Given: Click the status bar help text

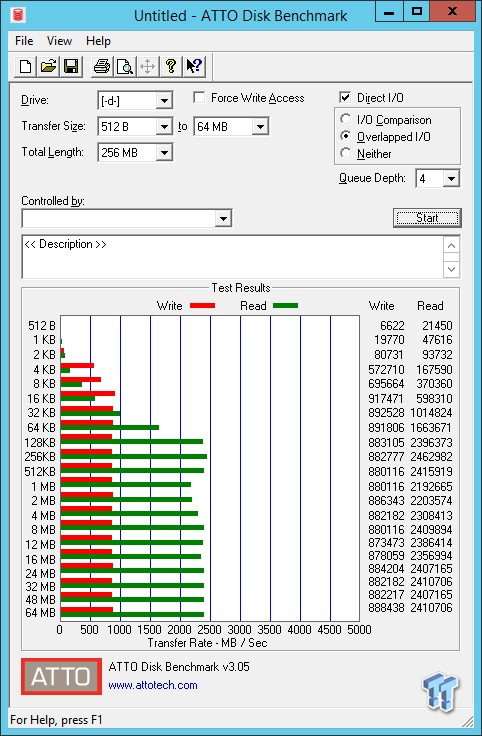Looking at the screenshot, I should (x=56, y=720).
